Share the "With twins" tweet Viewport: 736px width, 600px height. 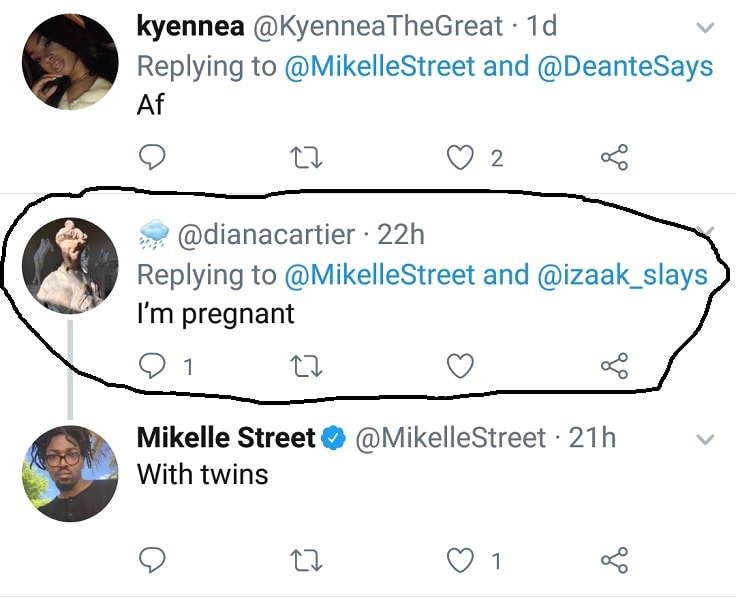click(x=614, y=560)
